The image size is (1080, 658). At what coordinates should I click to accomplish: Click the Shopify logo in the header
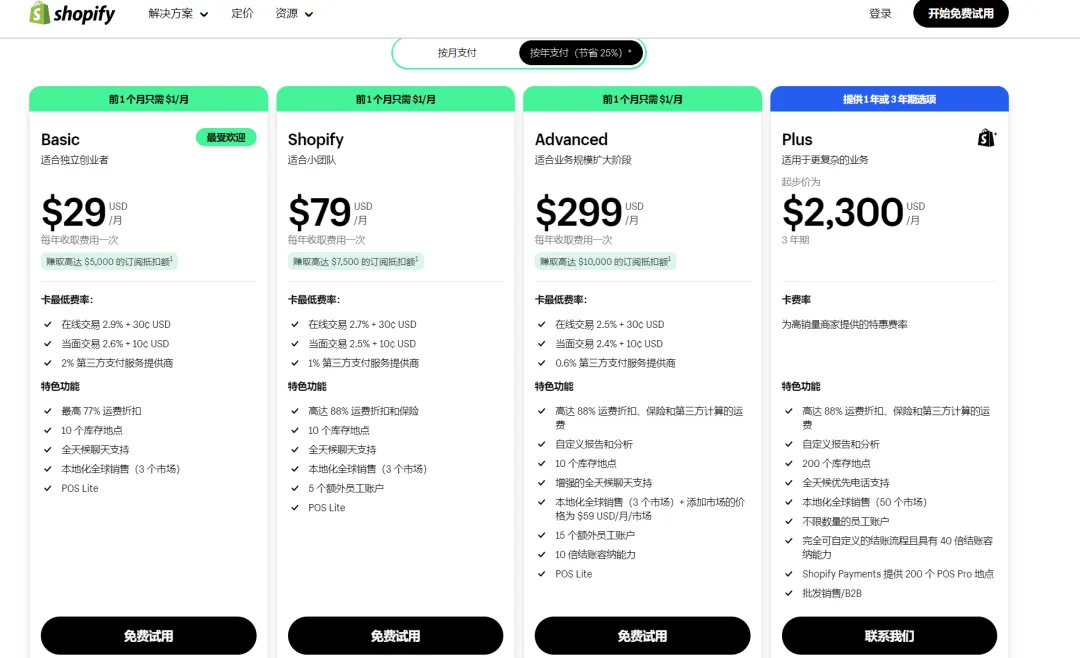tap(72, 14)
